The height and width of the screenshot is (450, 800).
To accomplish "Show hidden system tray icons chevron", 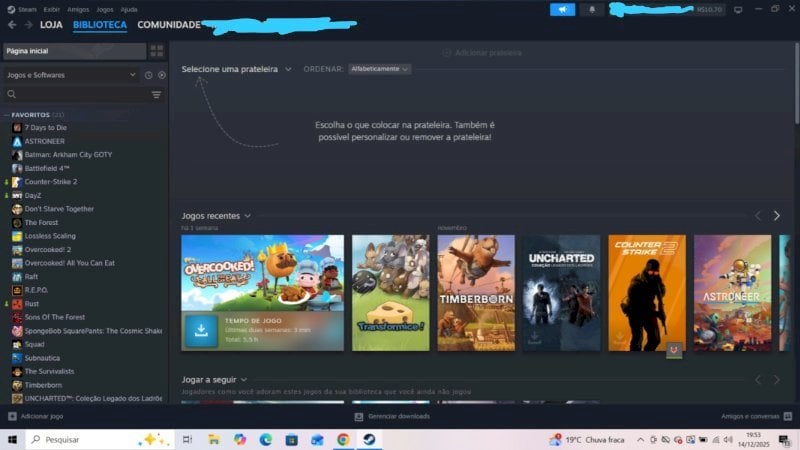I will tap(640, 439).
